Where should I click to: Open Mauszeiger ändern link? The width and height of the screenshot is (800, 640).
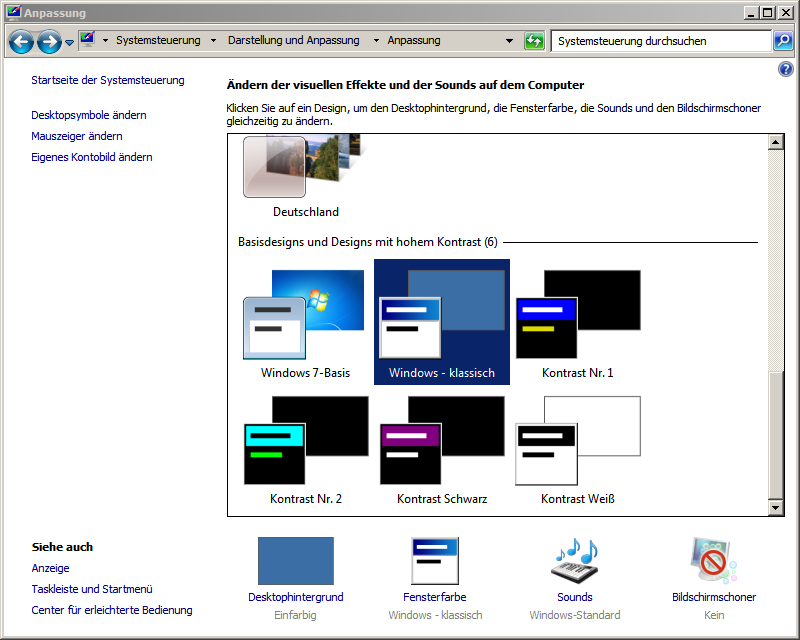[77, 136]
